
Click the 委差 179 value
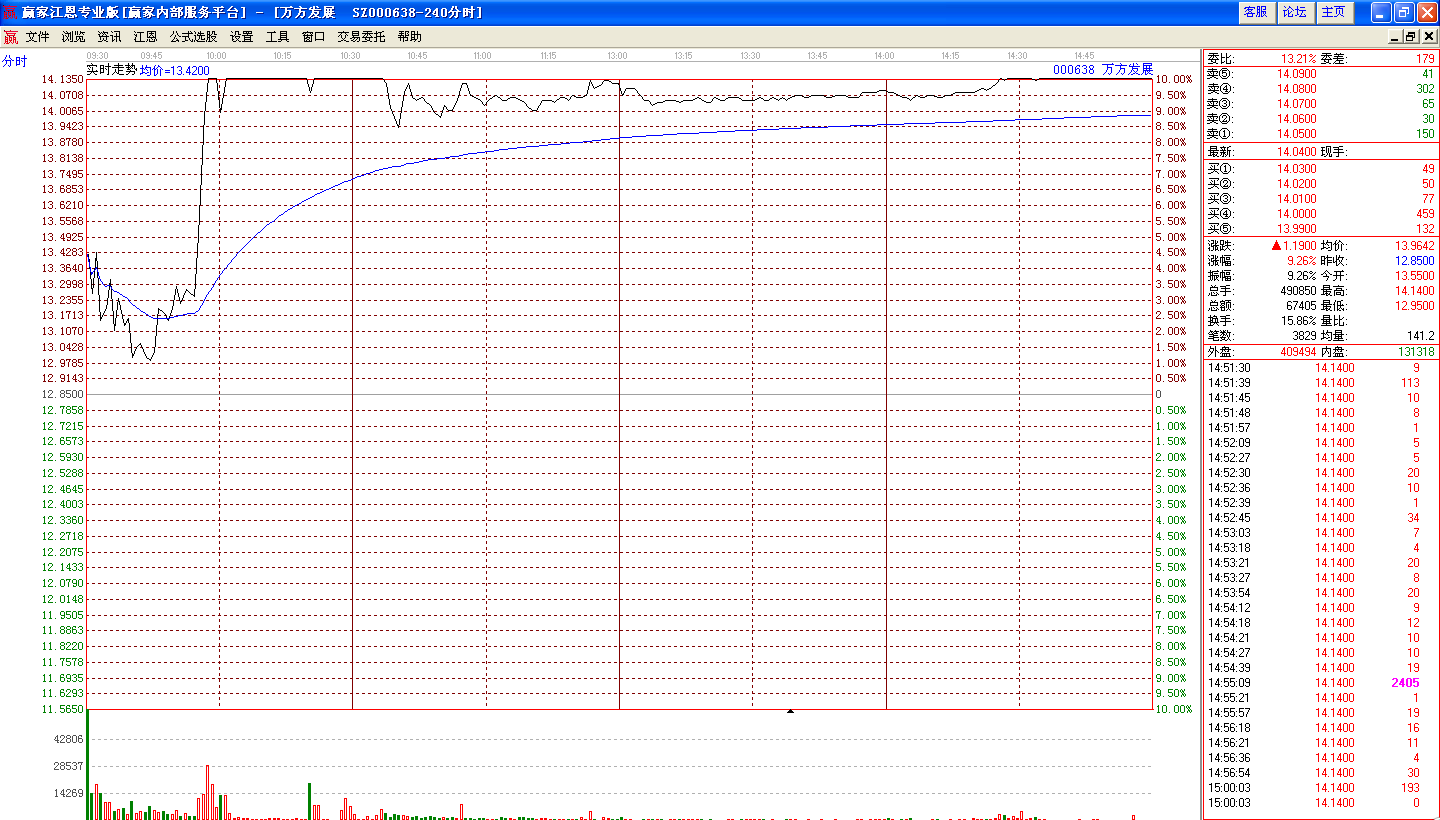pyautogui.click(x=1425, y=59)
